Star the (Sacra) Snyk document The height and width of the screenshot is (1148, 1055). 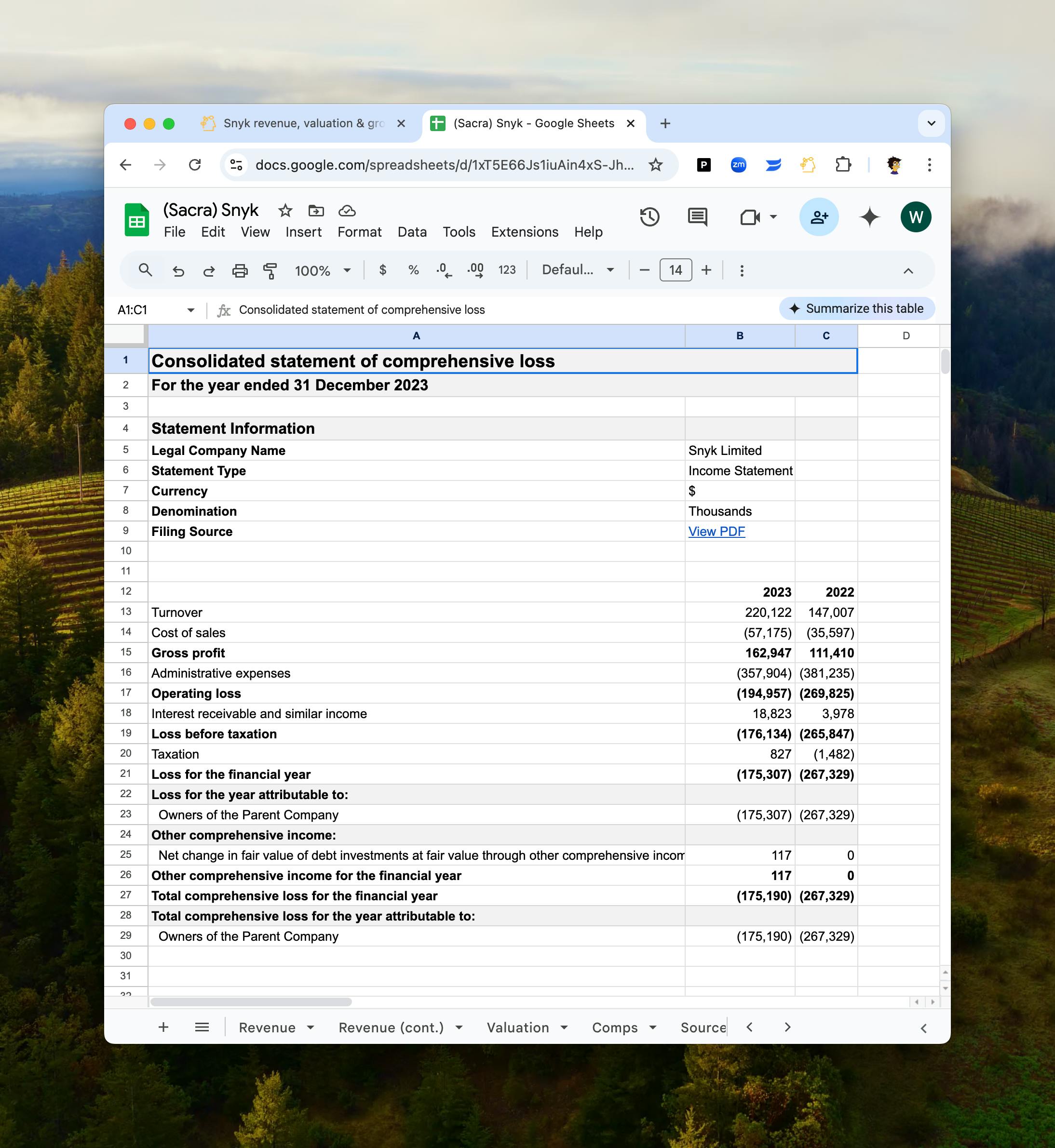coord(285,211)
